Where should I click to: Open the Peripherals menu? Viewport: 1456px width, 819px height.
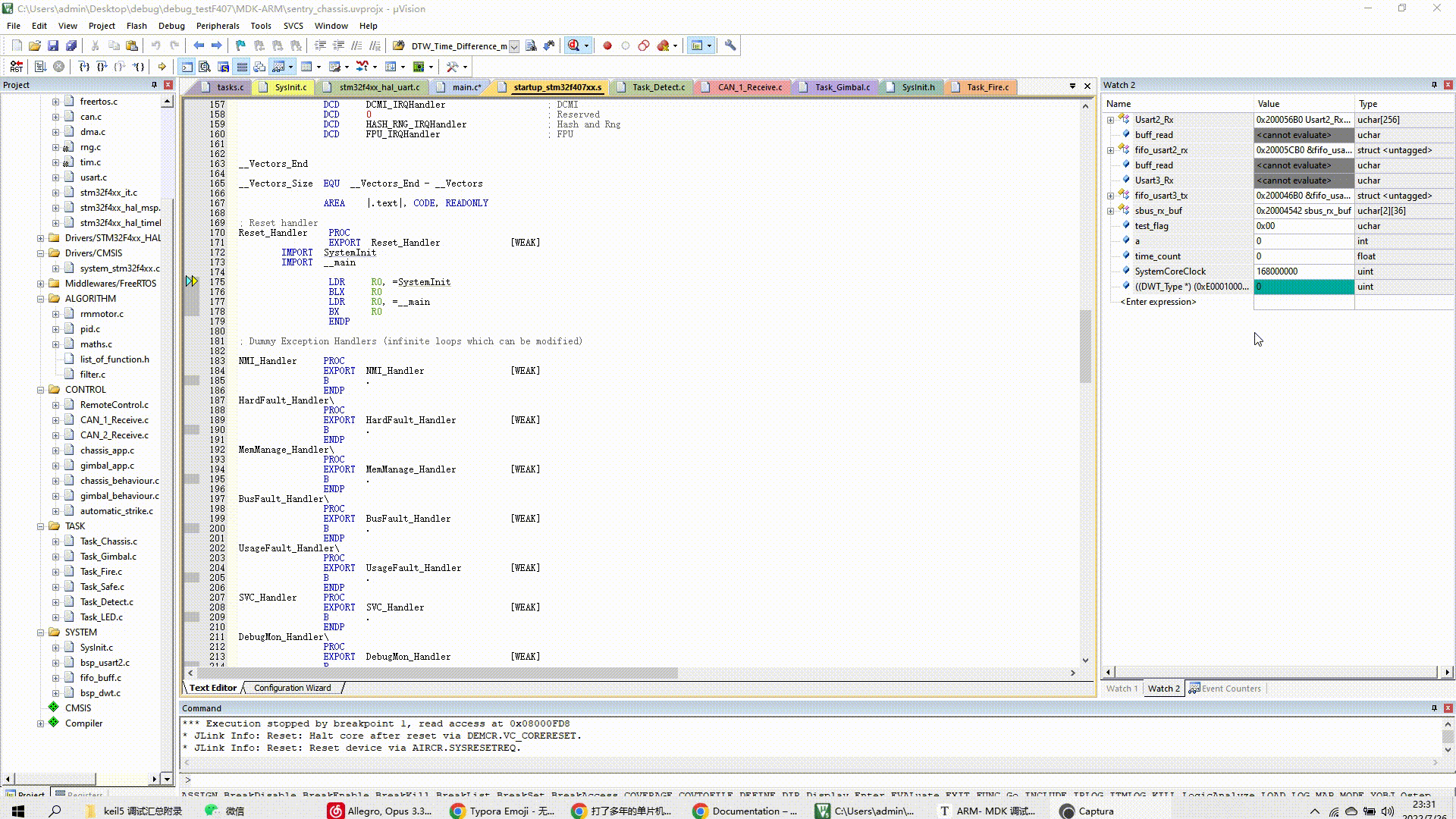217,26
